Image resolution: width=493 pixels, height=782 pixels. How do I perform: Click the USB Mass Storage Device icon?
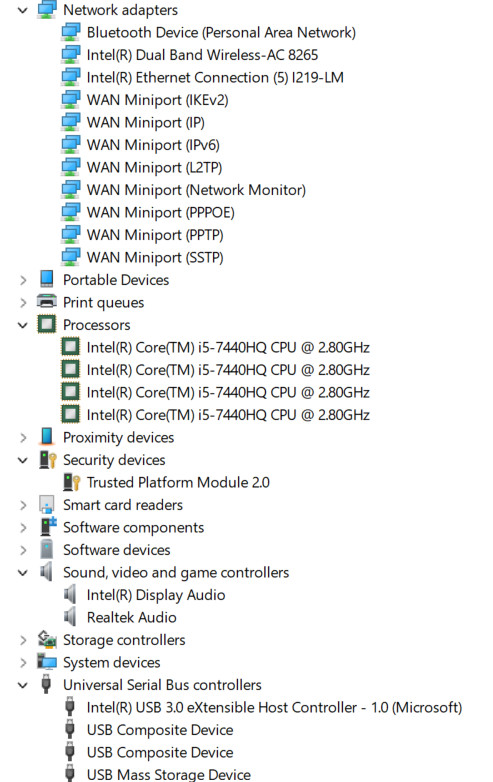[x=70, y=774]
